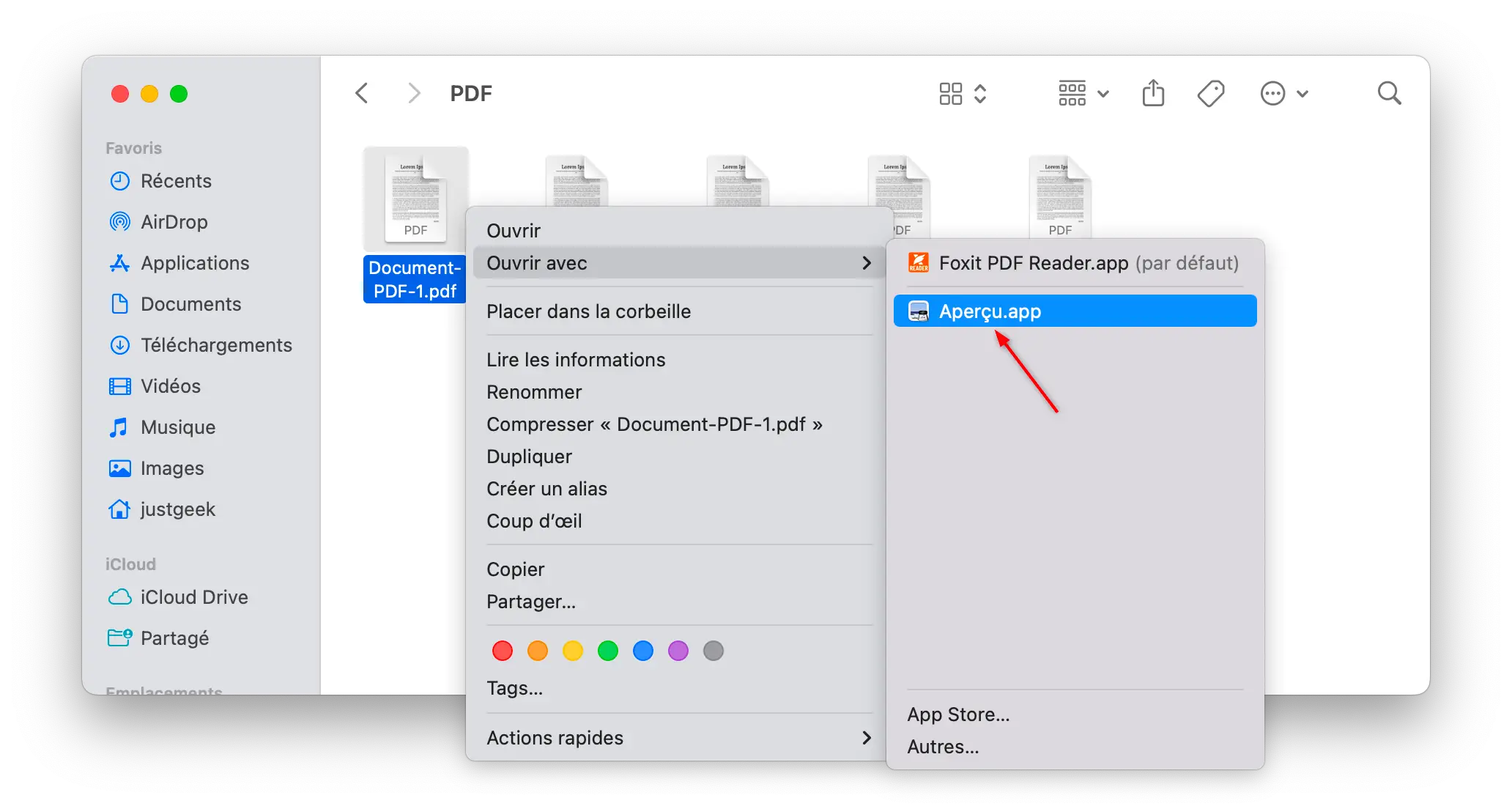Viewport: 1512px width, 809px height.
Task: Click the iCloud Drive cloud icon
Action: tap(120, 597)
